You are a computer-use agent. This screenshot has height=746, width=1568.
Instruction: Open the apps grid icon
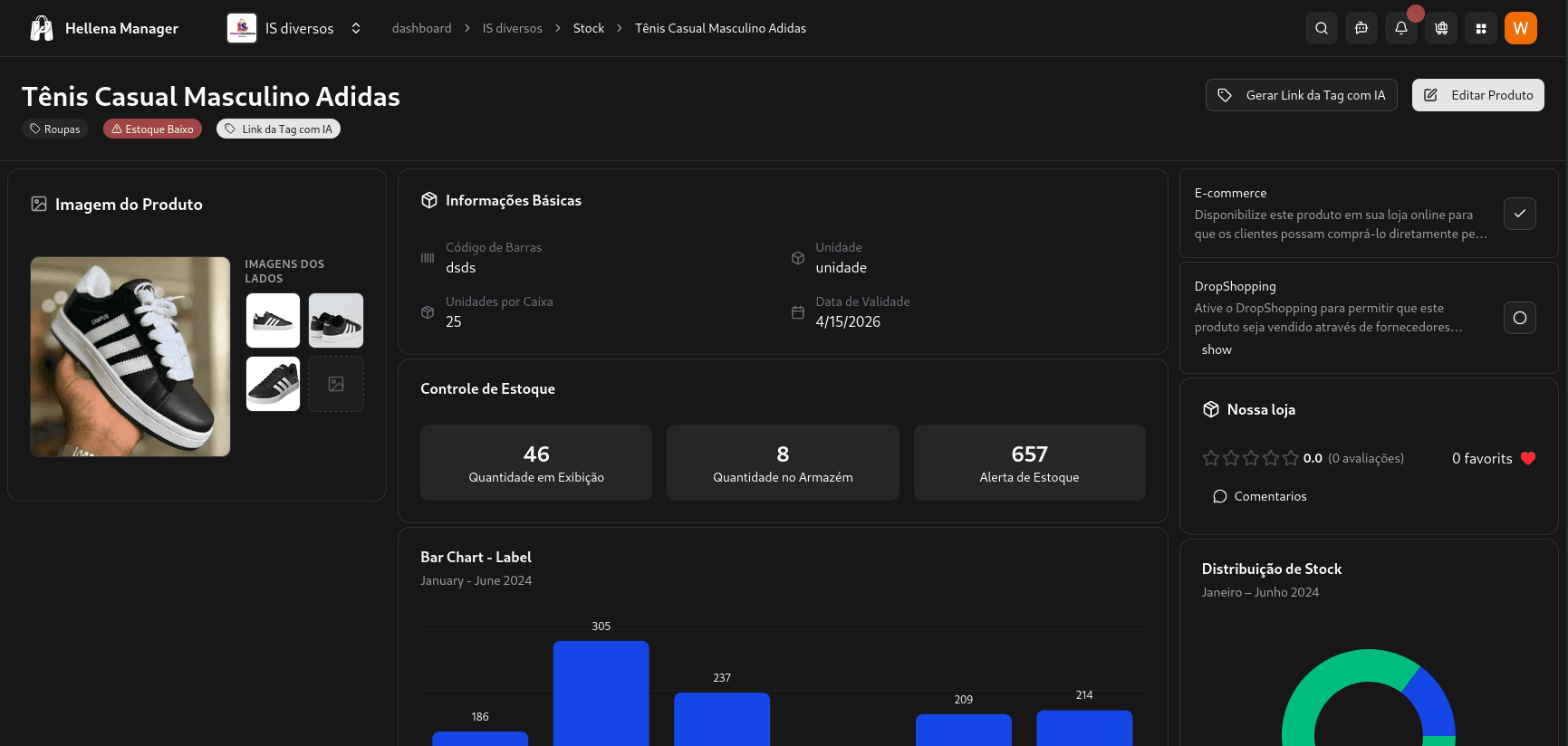tap(1481, 28)
